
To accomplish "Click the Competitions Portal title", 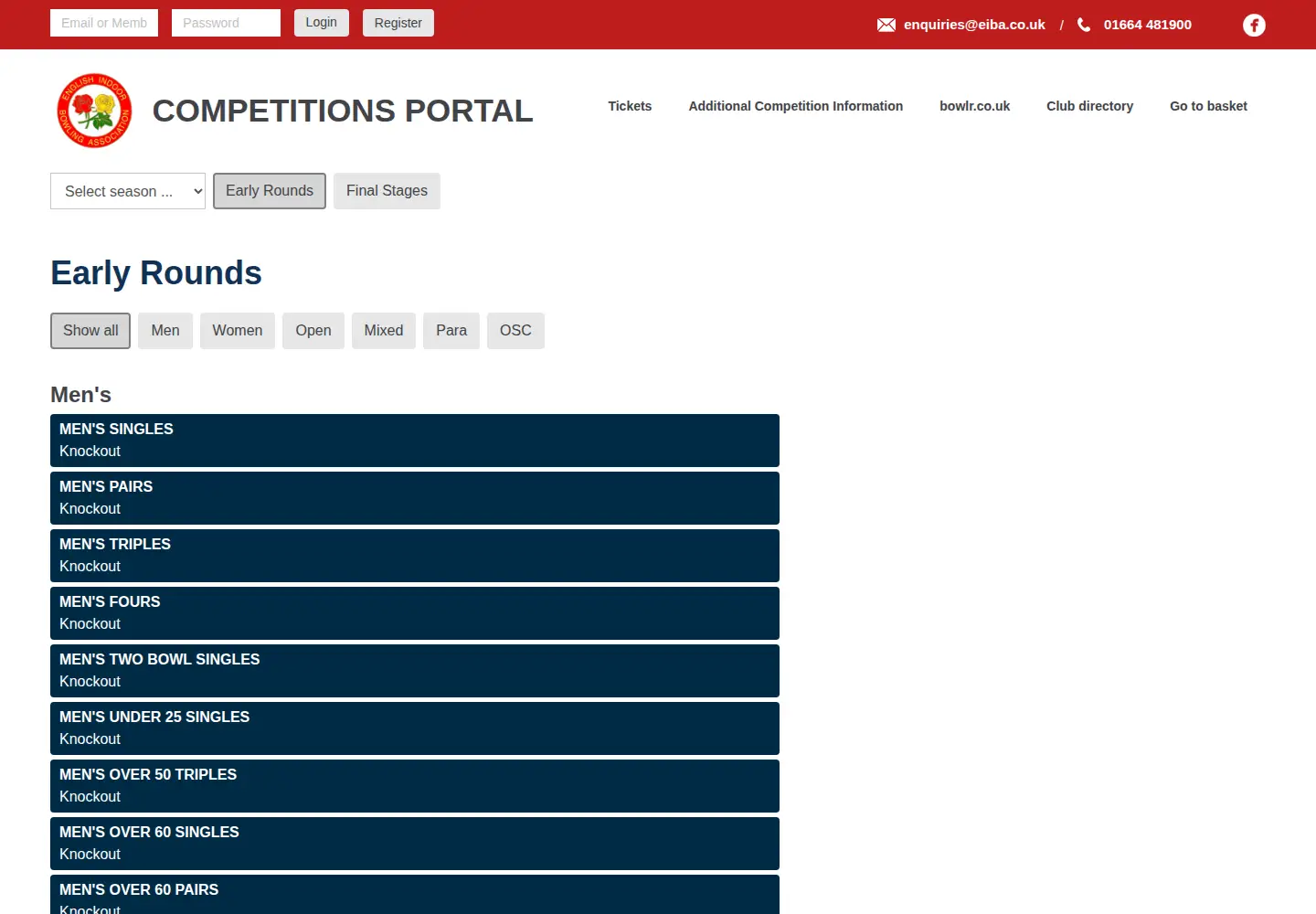I will 343,111.
